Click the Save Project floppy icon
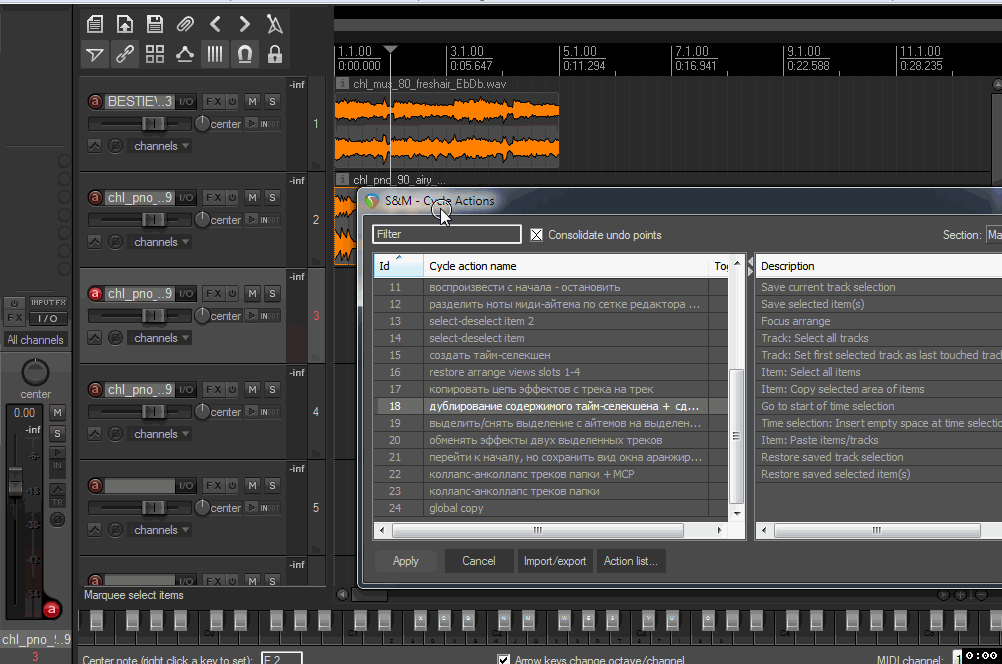The image size is (1002, 664). (x=155, y=24)
